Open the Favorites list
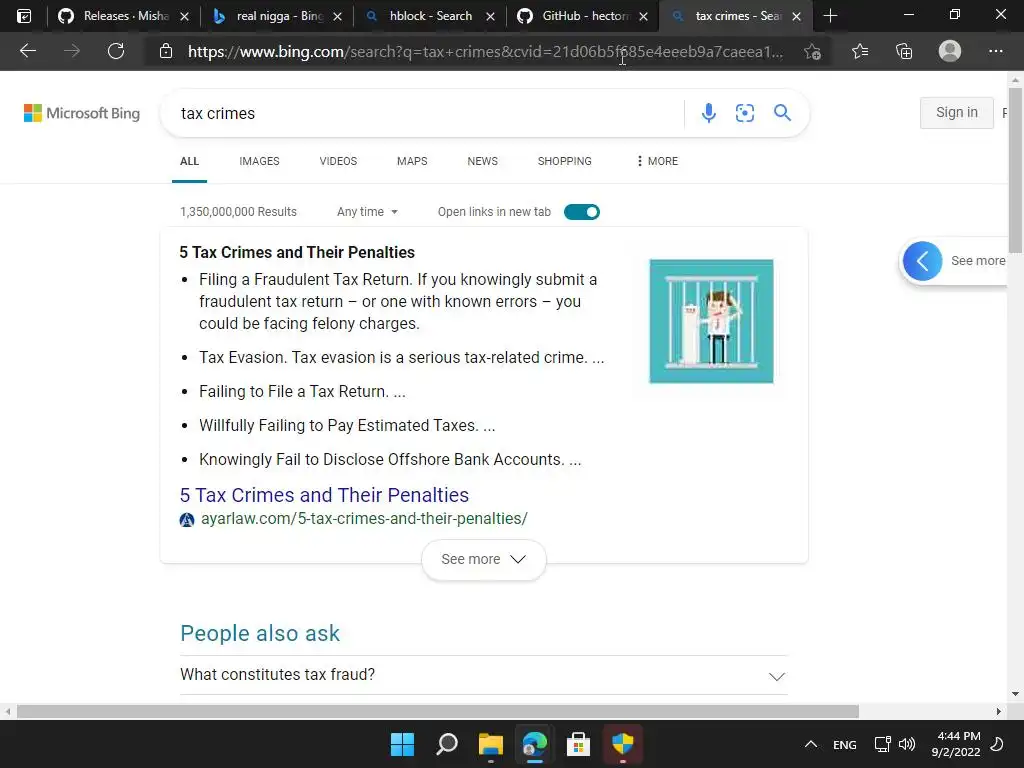 coord(860,51)
